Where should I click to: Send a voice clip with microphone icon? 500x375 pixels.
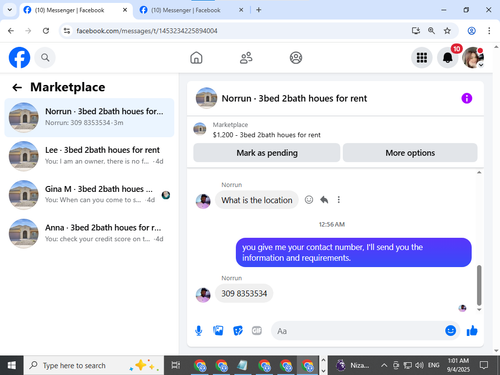click(199, 331)
